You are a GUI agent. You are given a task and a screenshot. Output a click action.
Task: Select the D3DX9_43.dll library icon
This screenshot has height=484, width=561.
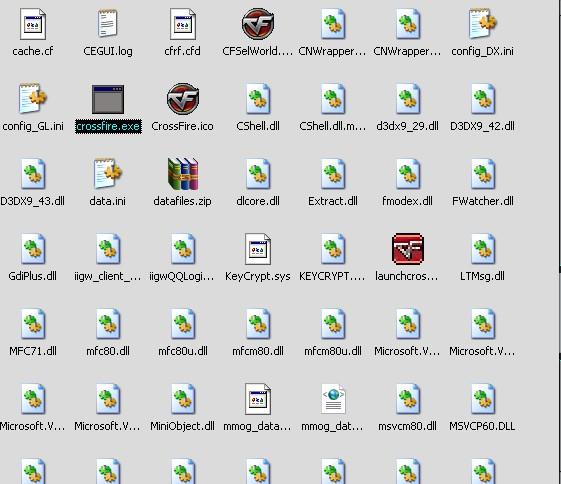coord(33,174)
